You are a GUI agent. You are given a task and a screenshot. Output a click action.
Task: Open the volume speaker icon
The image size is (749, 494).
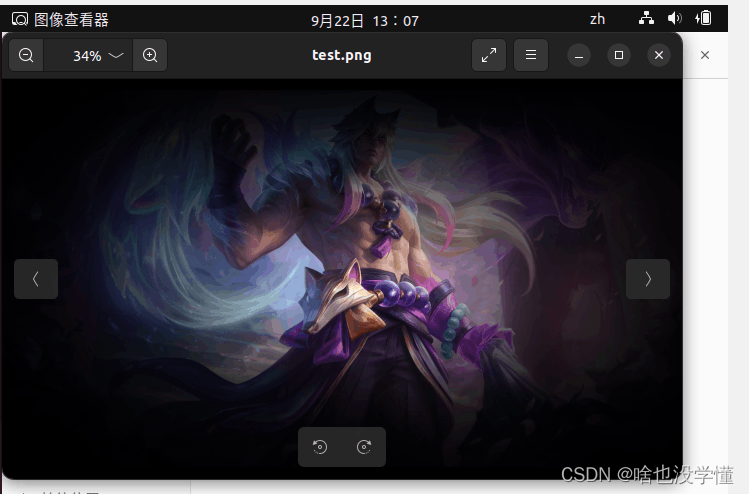(674, 19)
